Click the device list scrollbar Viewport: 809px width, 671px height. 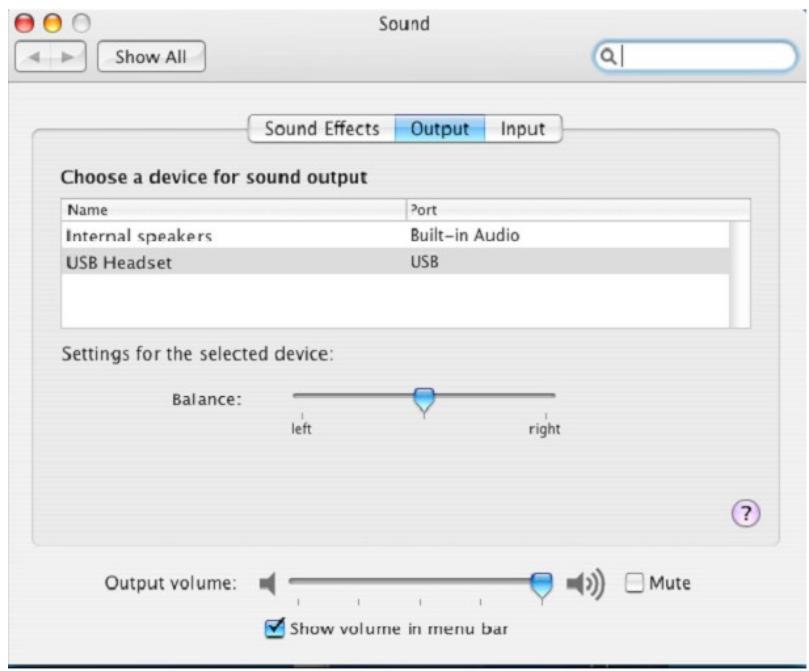[x=740, y=274]
